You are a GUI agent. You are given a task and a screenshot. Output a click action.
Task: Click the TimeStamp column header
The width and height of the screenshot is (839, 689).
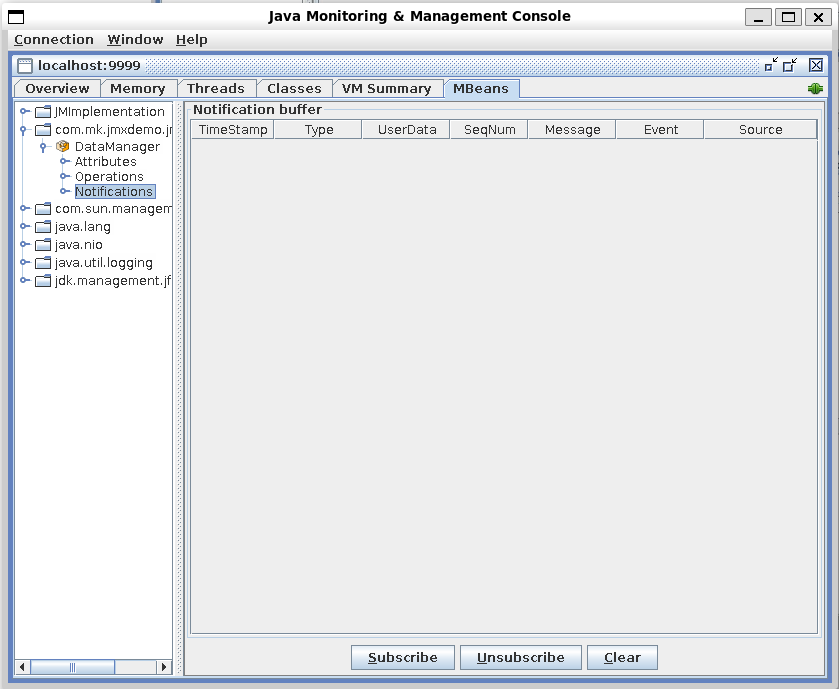pyautogui.click(x=233, y=129)
